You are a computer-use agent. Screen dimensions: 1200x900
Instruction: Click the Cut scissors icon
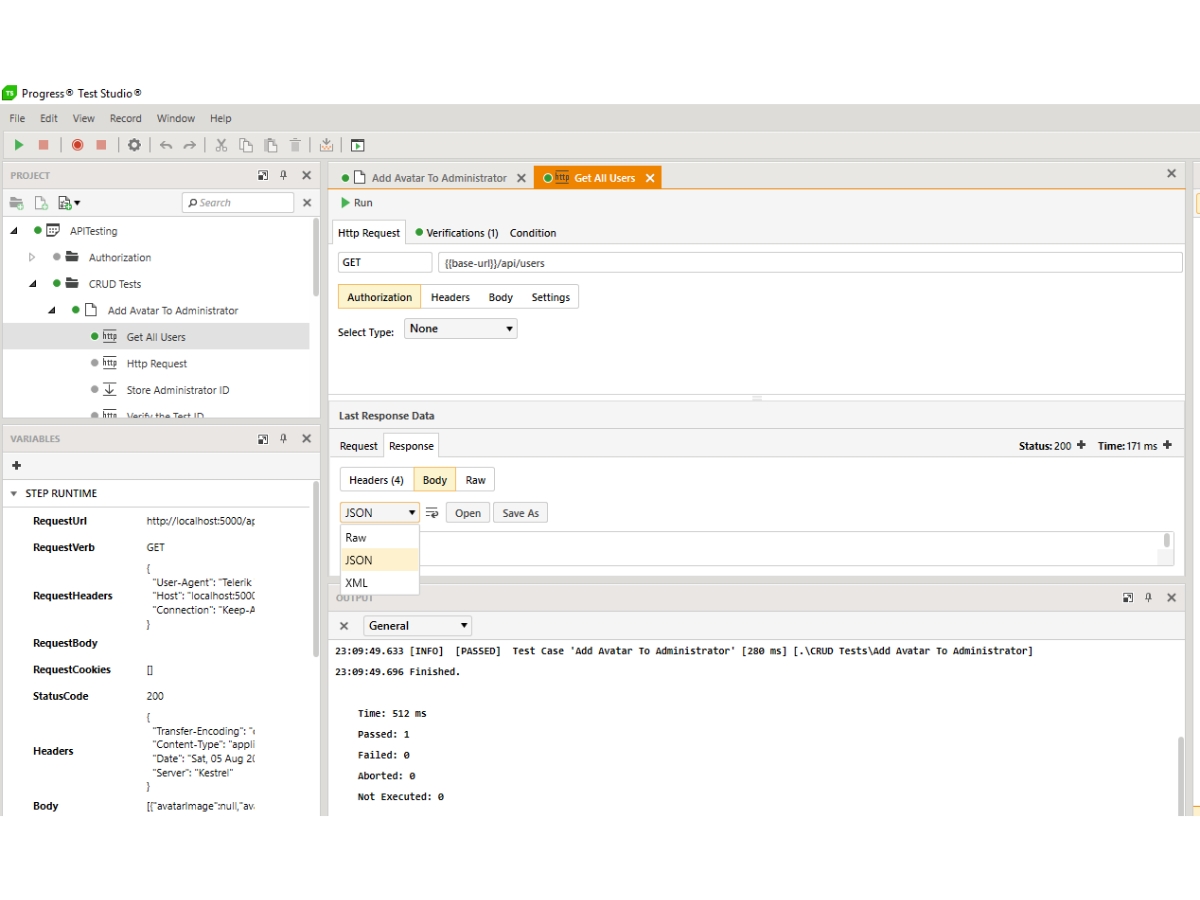tap(221, 145)
